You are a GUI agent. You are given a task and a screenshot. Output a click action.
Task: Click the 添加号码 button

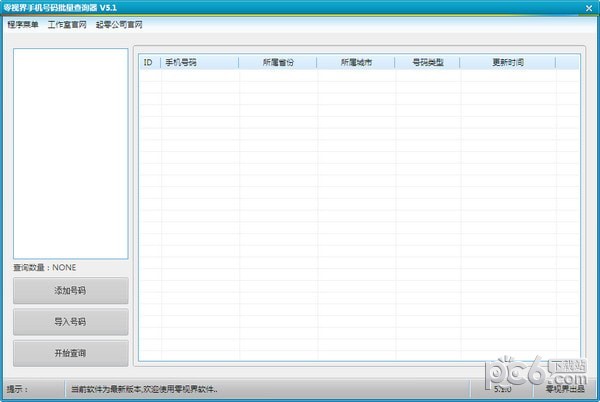[70, 291]
